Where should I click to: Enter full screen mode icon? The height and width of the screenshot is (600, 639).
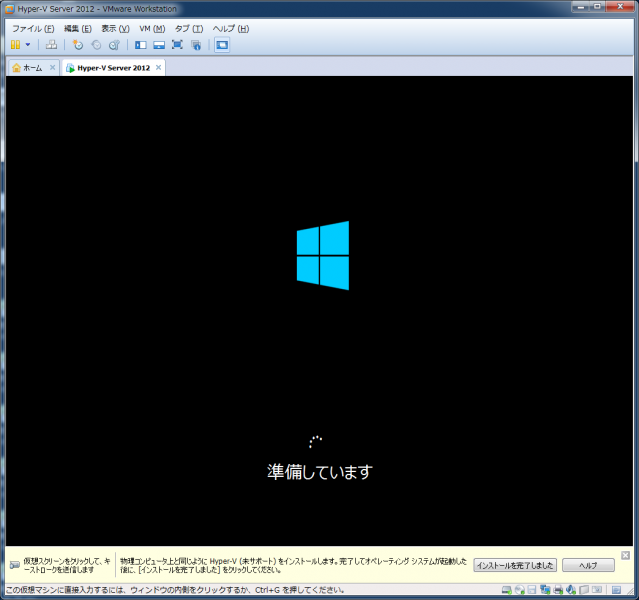coord(177,44)
